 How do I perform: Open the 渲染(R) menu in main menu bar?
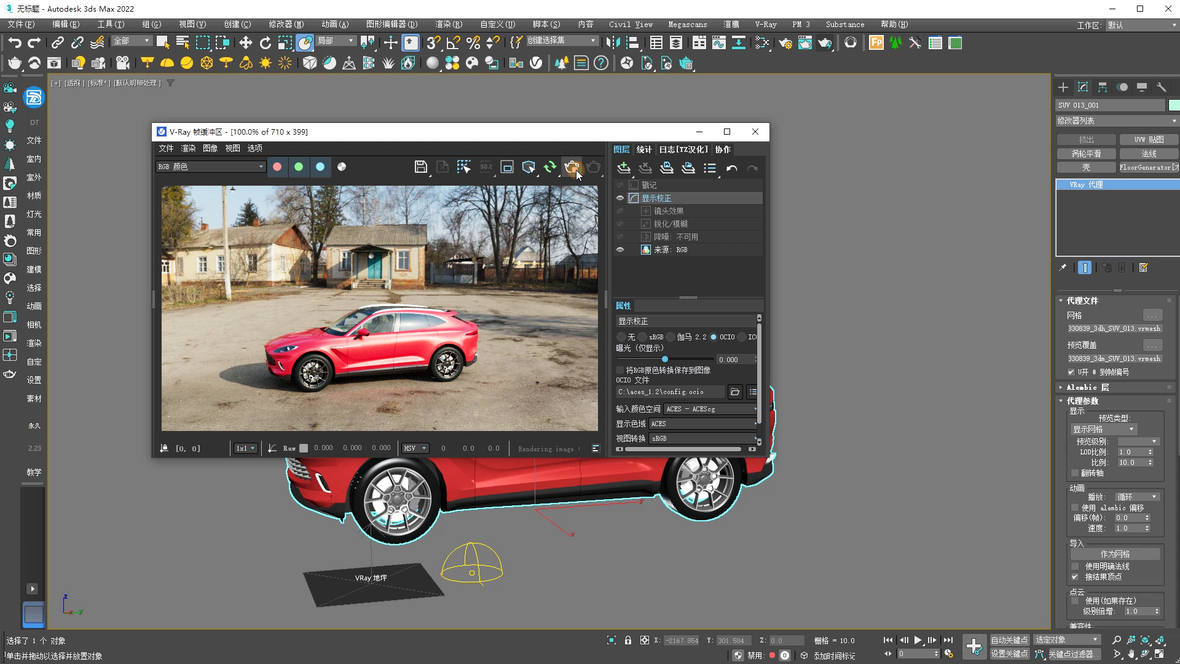pyautogui.click(x=448, y=24)
